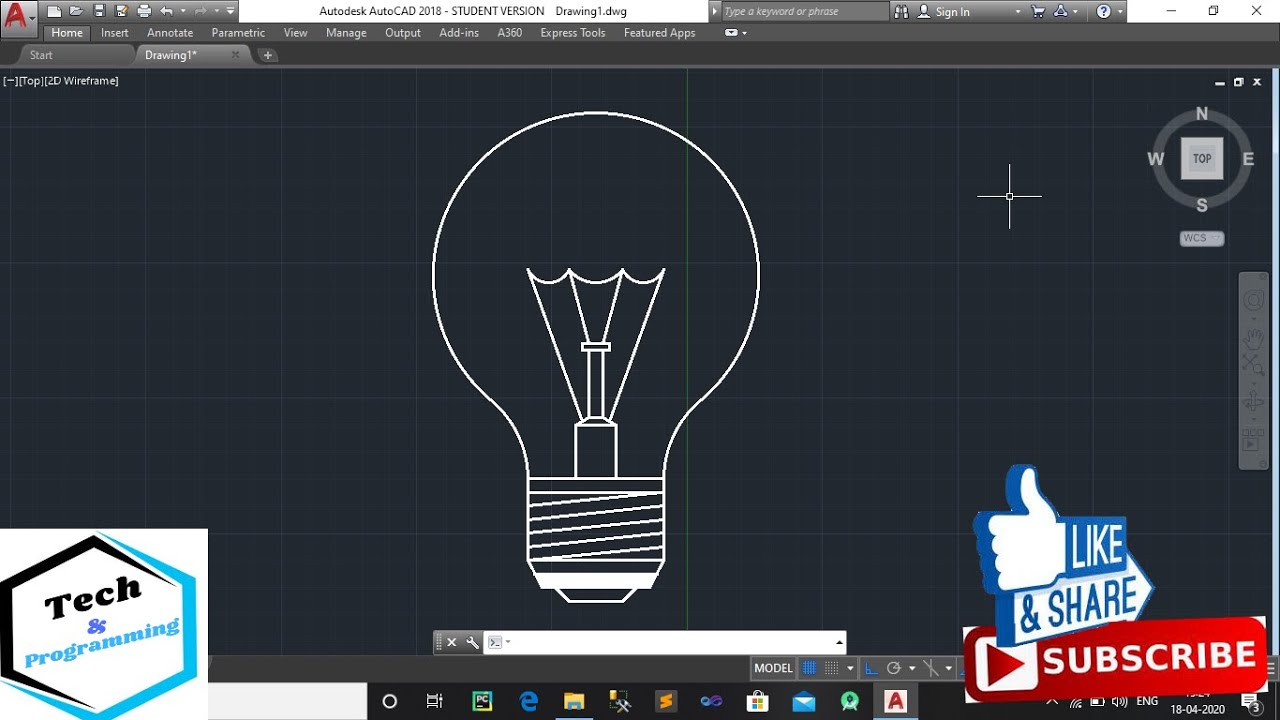Click the recent commands prompt icon
The image size is (1280, 720).
tap(494, 642)
